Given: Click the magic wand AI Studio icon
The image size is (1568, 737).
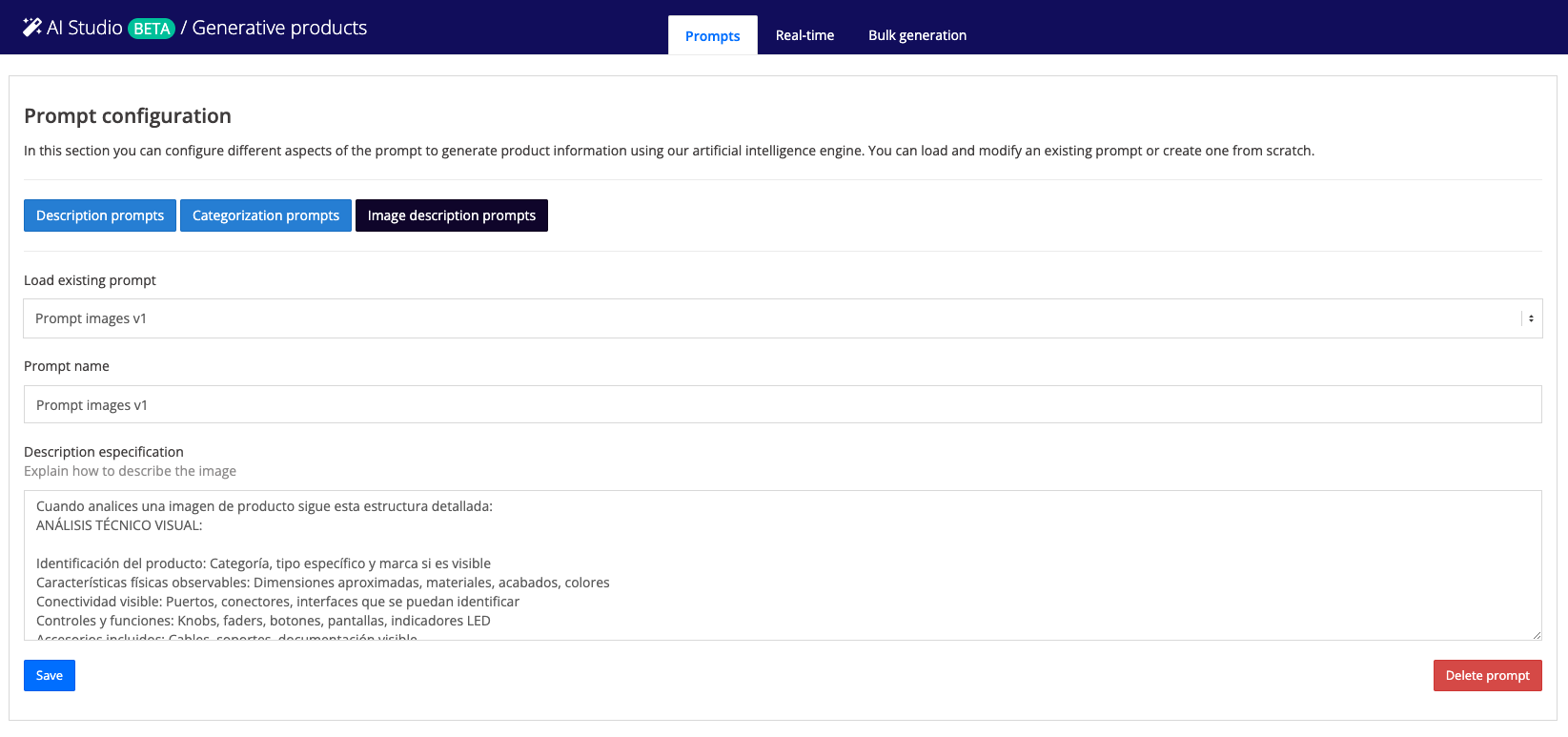Looking at the screenshot, I should [x=31, y=28].
